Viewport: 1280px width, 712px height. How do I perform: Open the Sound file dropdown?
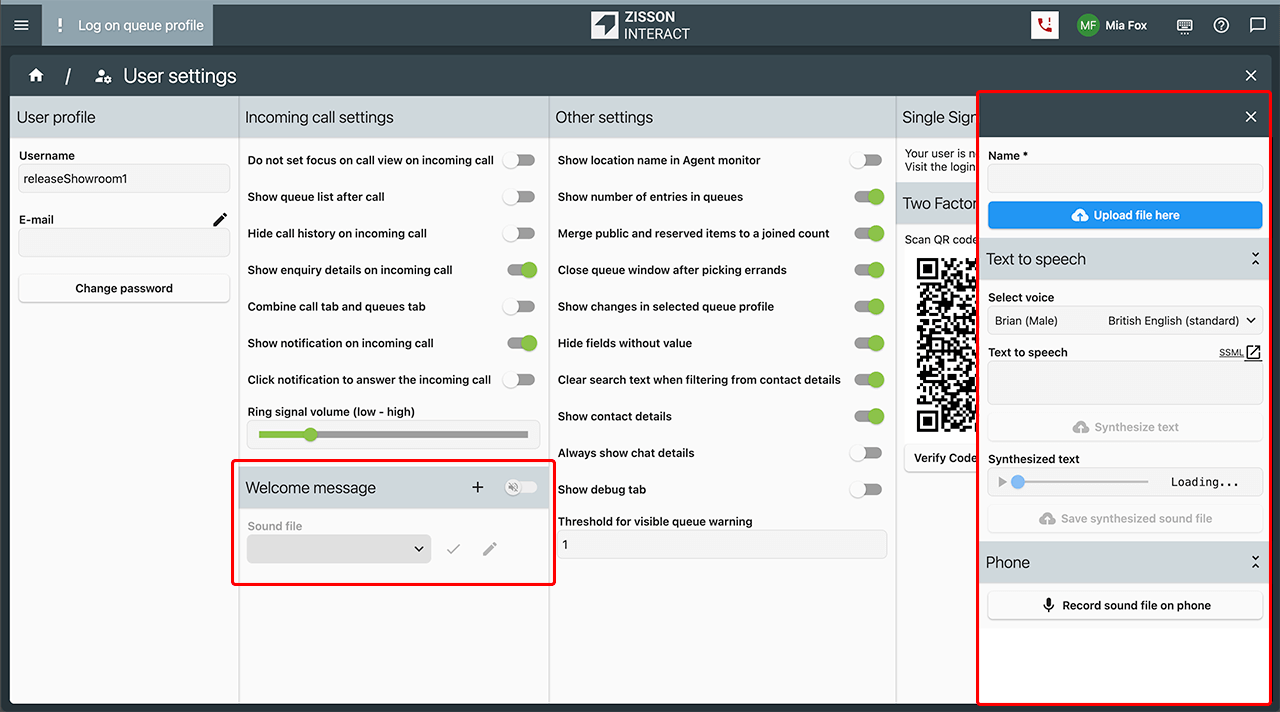(339, 549)
